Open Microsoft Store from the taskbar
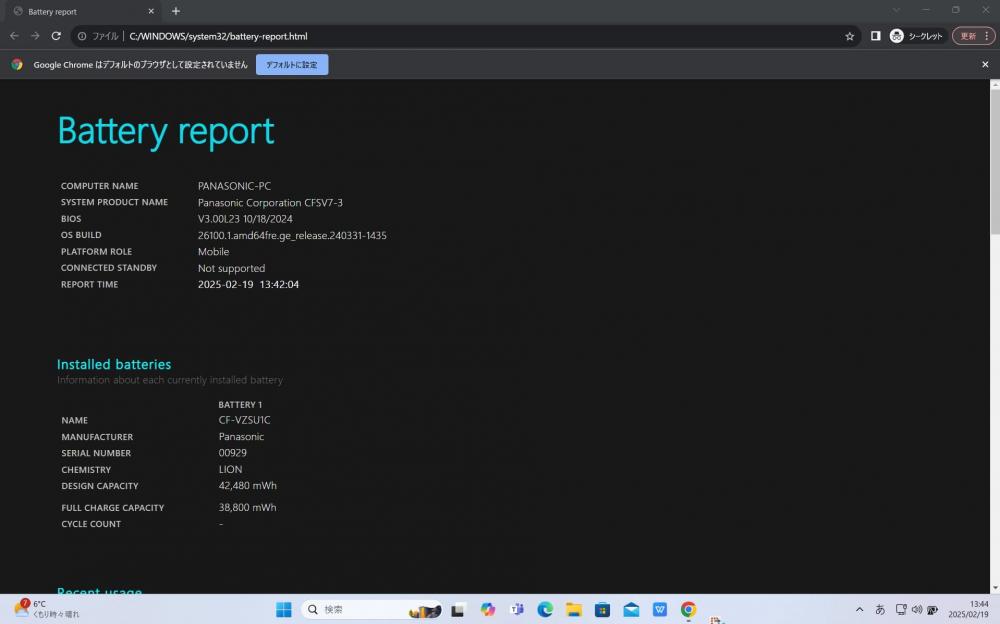Viewport: 1000px width, 624px height. coord(602,609)
